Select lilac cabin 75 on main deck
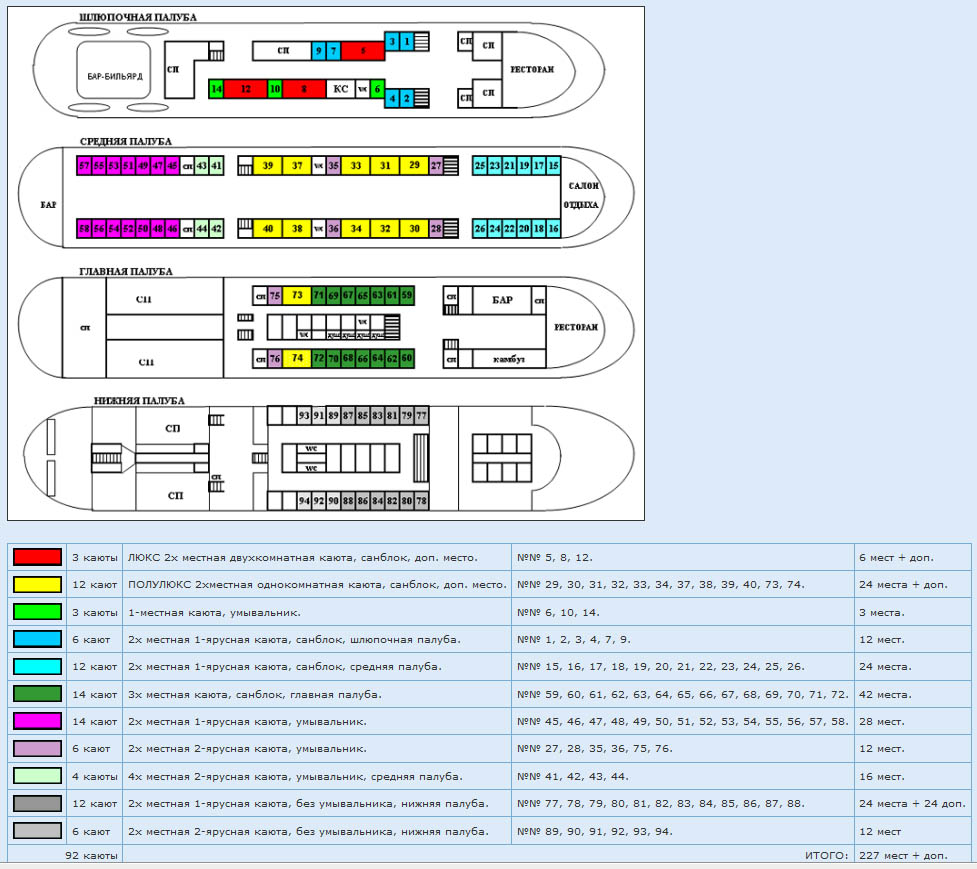This screenshot has width=977, height=869. pos(275,295)
